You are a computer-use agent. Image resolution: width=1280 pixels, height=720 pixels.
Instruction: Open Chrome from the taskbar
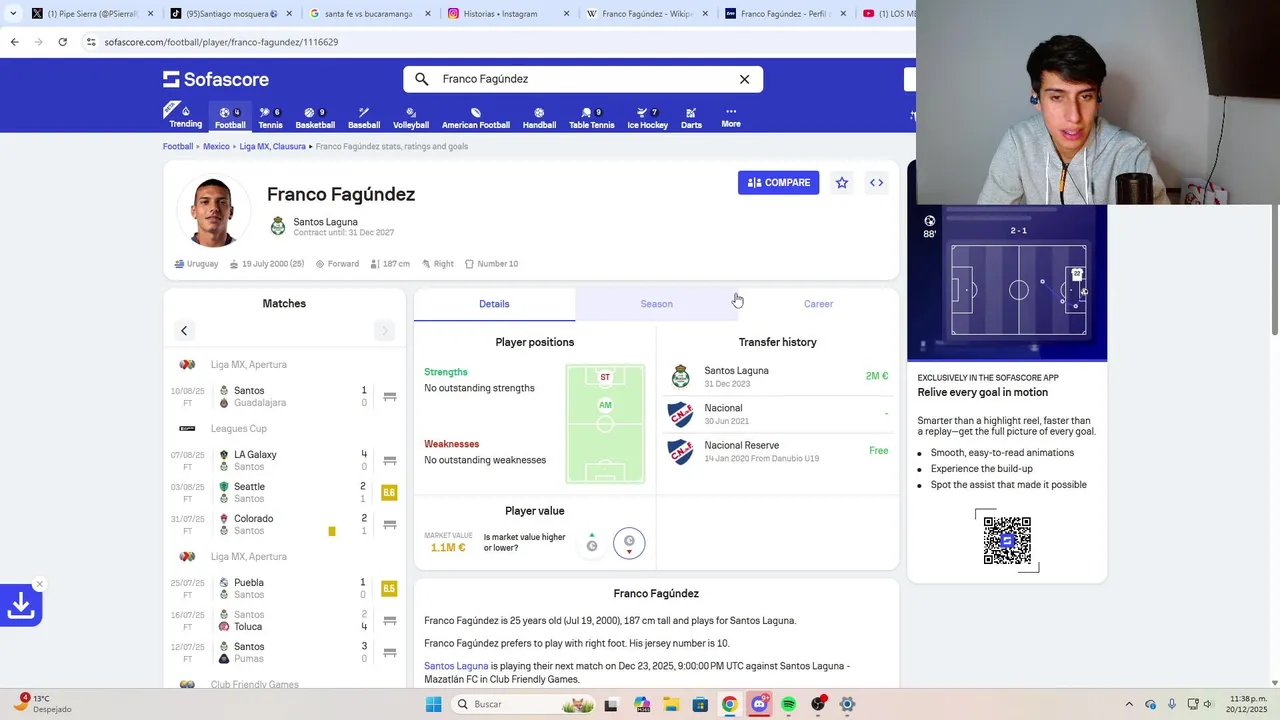tap(730, 704)
